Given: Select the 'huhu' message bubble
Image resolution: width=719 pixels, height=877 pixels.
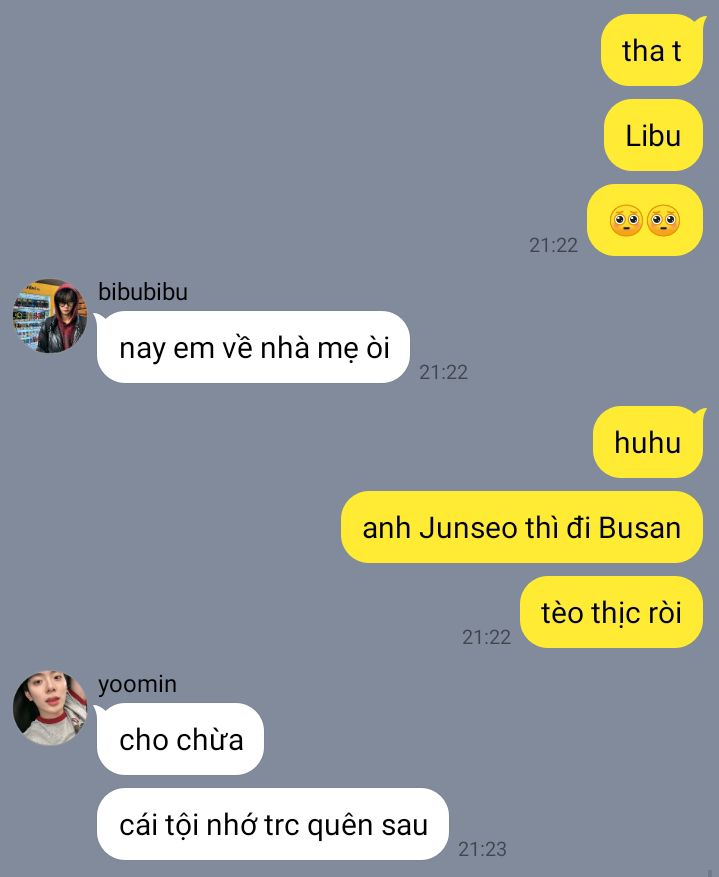Looking at the screenshot, I should click(x=648, y=442).
